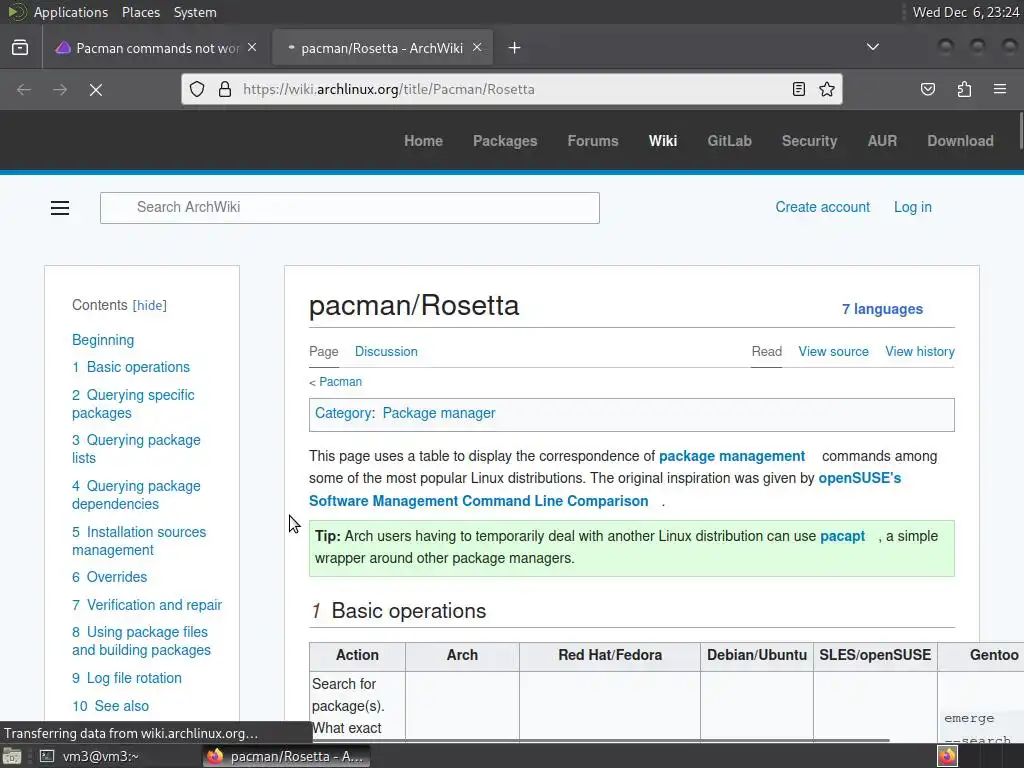Jump to 1 Basic operations in Contents
The width and height of the screenshot is (1024, 768).
click(x=131, y=367)
